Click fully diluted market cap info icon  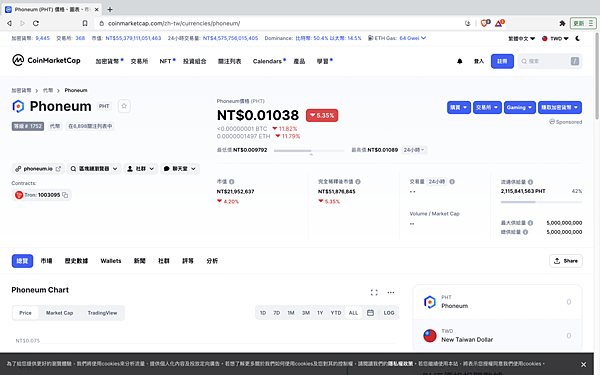(x=358, y=182)
